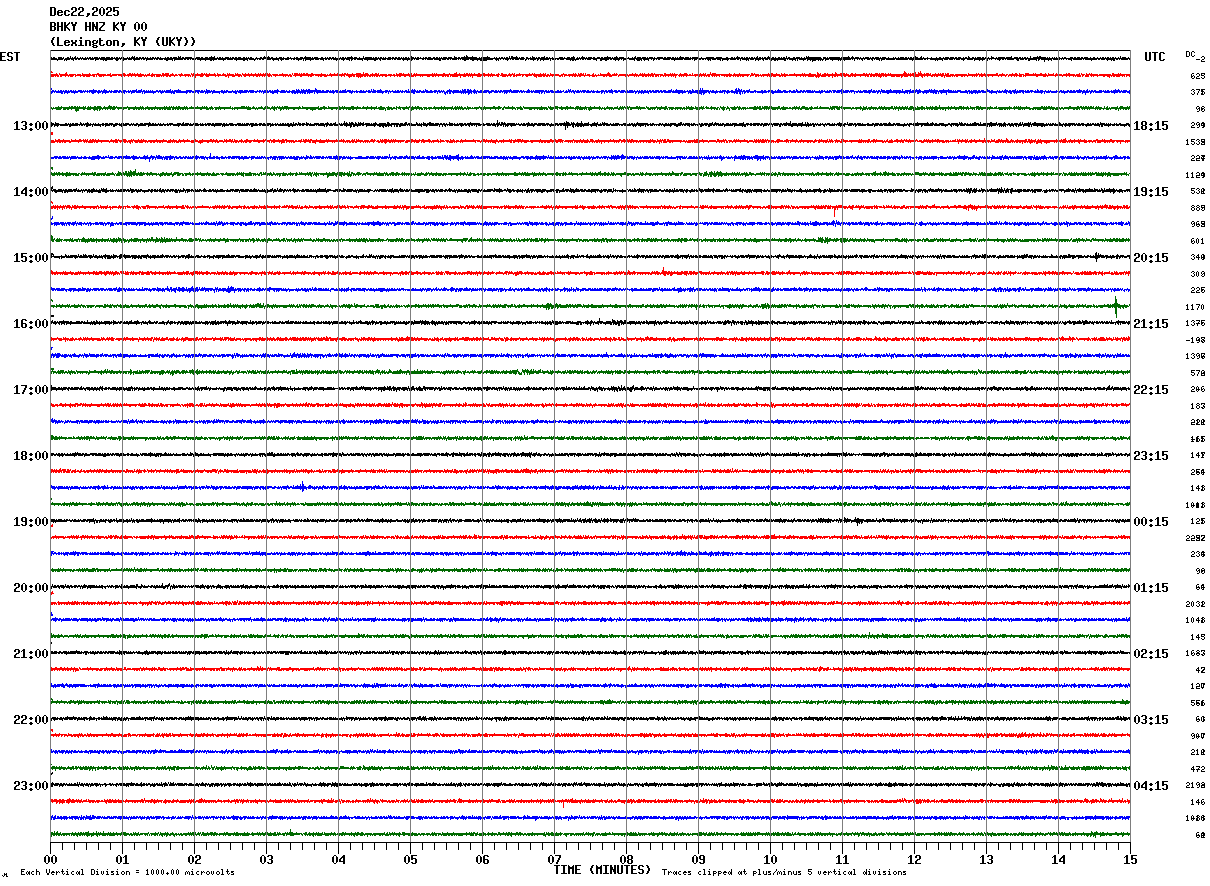1210x886 pixels.
Task: Click the "03:15" UTC time label
Action: 1151,720
